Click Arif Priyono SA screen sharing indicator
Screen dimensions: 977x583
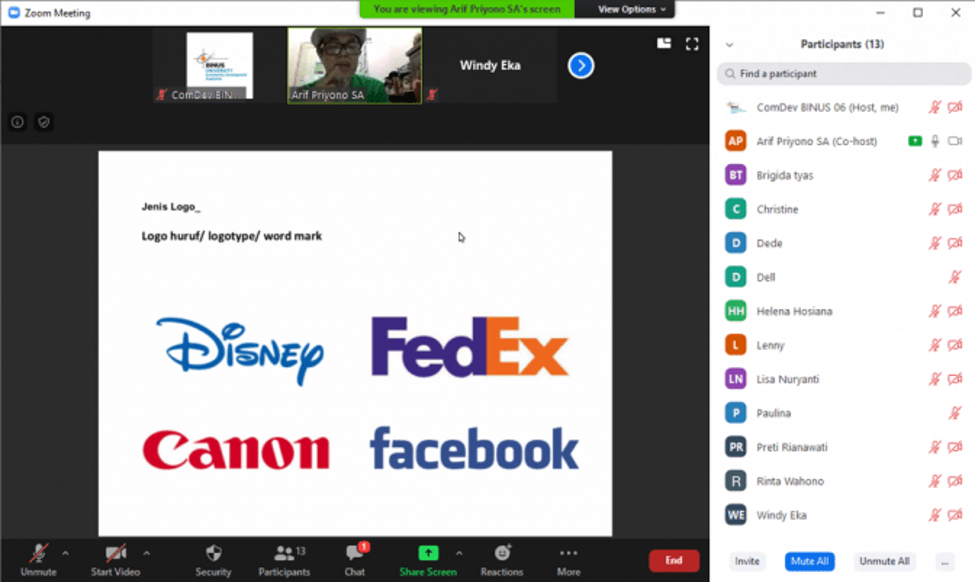(915, 141)
